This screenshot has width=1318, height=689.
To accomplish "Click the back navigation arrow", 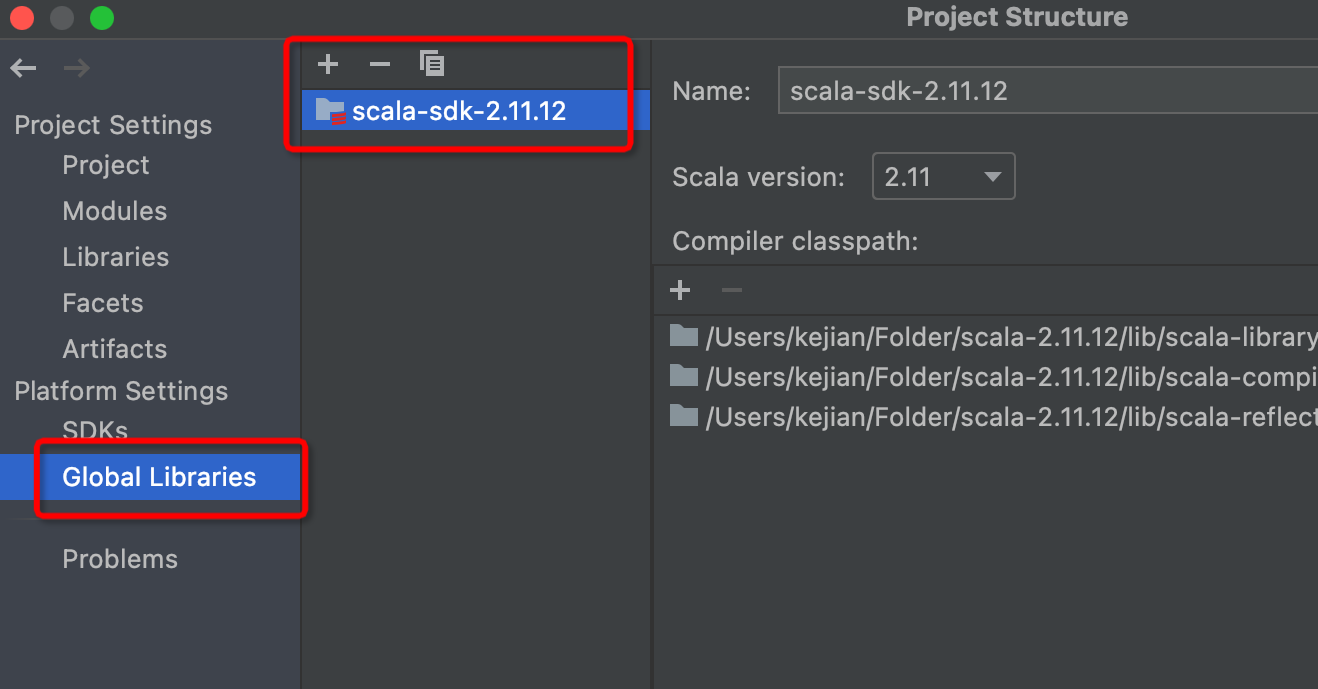I will coord(23,68).
